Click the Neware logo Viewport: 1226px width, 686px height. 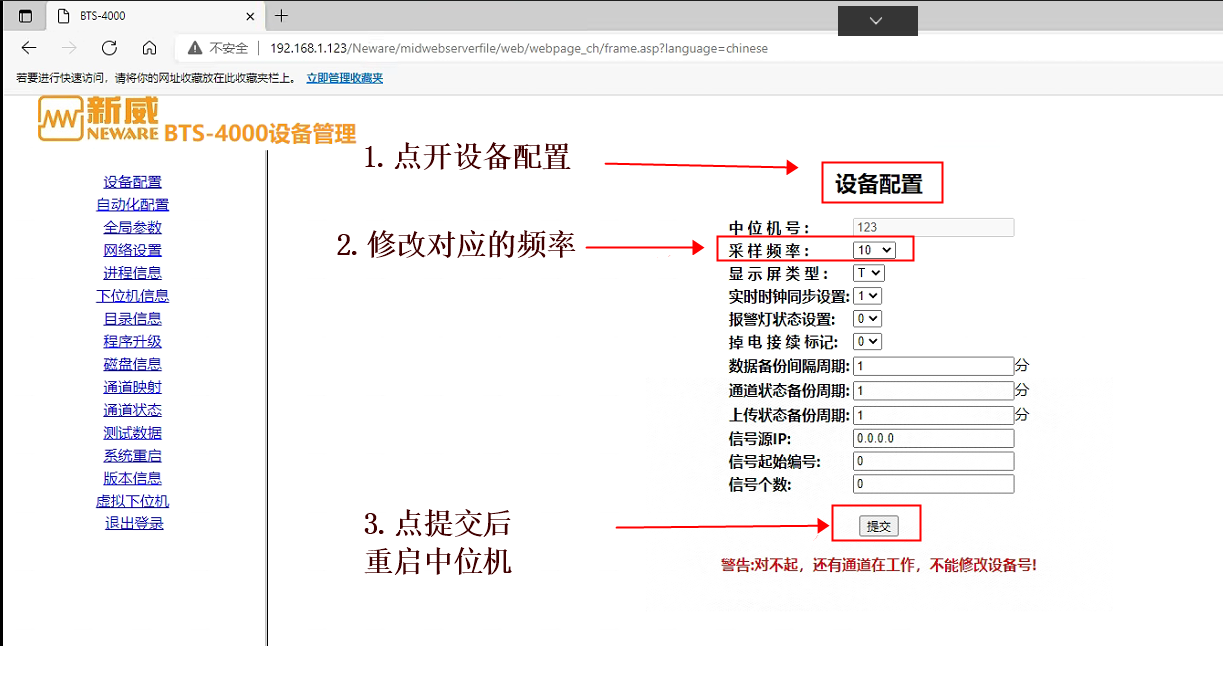(x=98, y=120)
